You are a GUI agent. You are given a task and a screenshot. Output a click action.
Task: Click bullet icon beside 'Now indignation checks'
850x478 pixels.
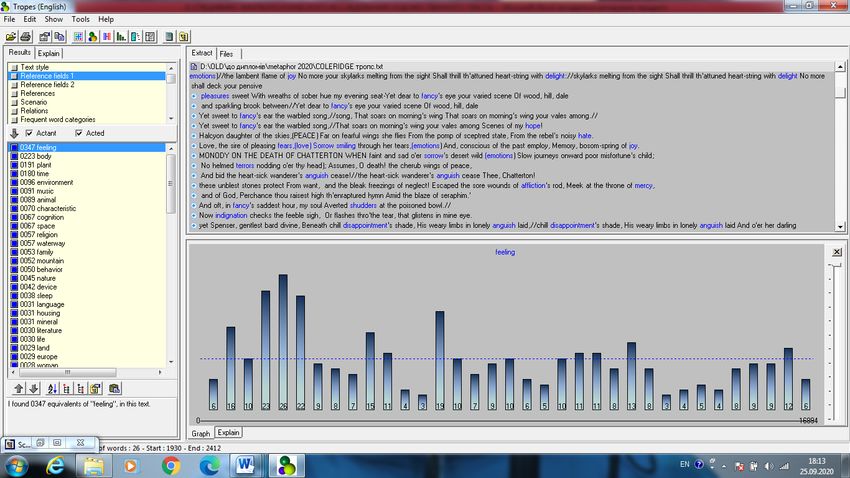pos(194,216)
